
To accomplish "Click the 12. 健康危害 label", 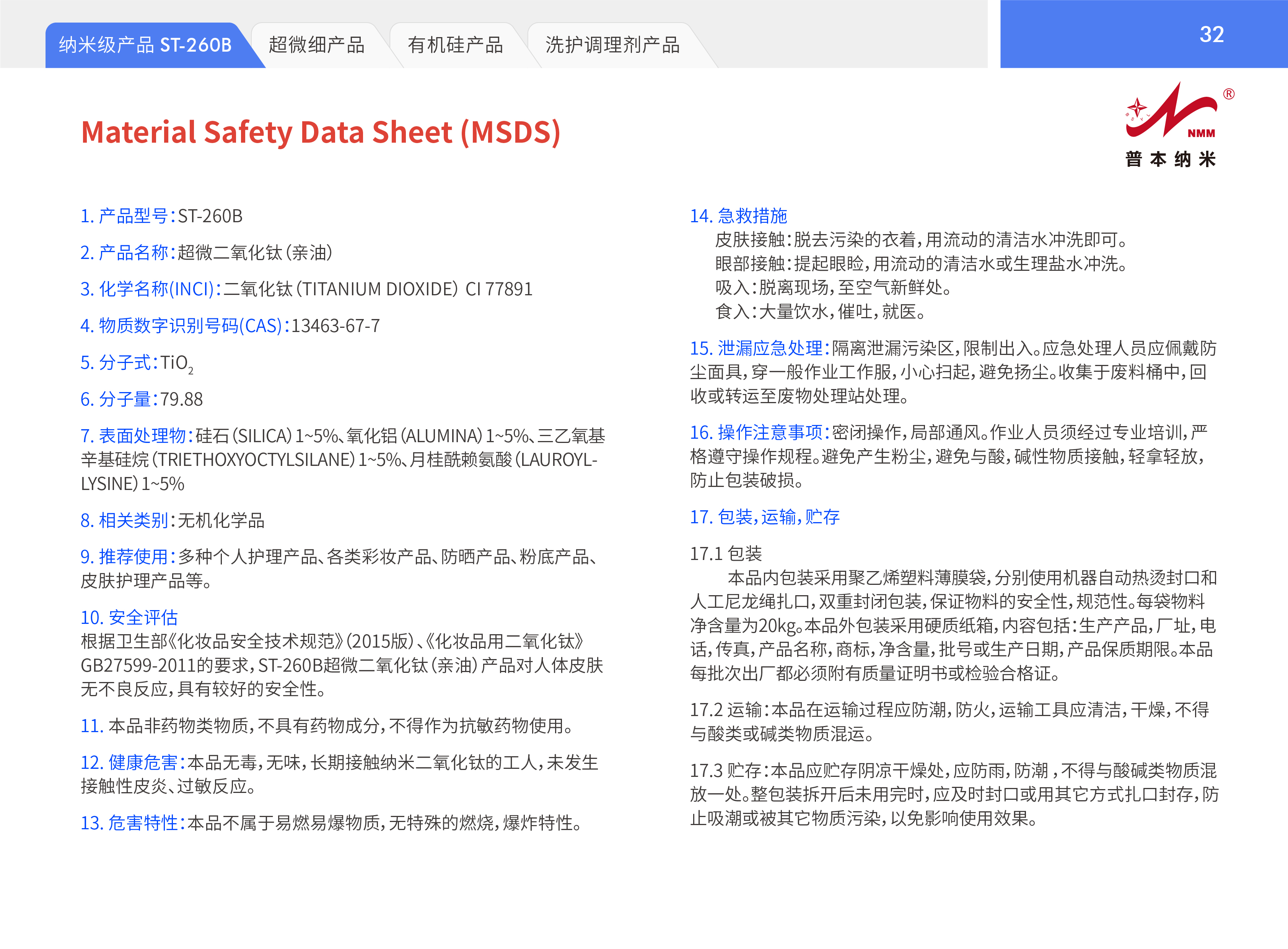I will tap(133, 762).
